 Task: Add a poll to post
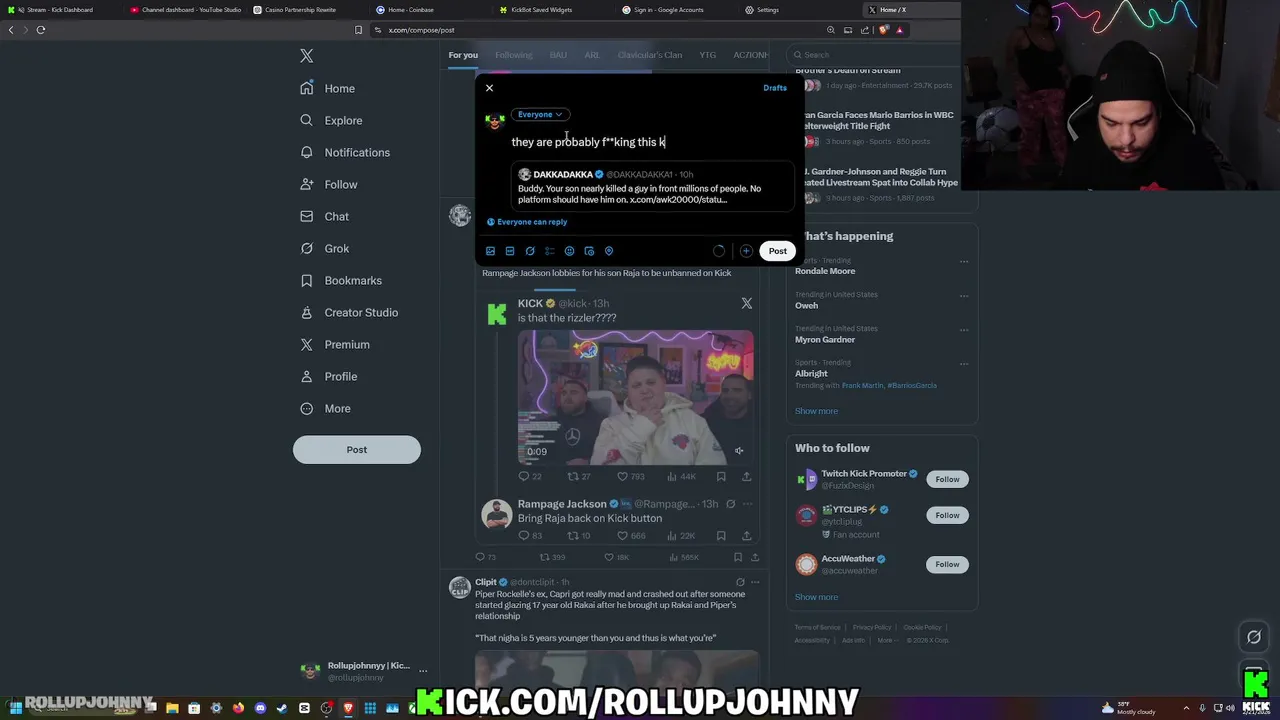click(x=549, y=251)
